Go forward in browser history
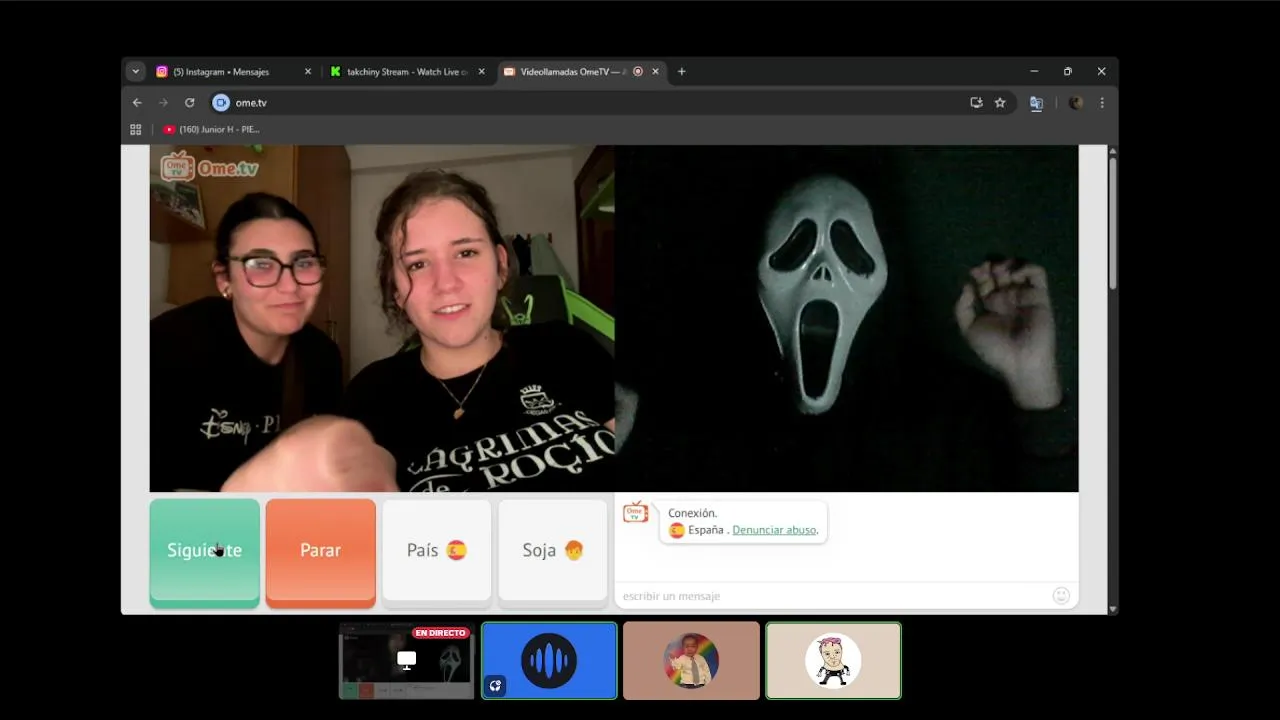 click(163, 103)
